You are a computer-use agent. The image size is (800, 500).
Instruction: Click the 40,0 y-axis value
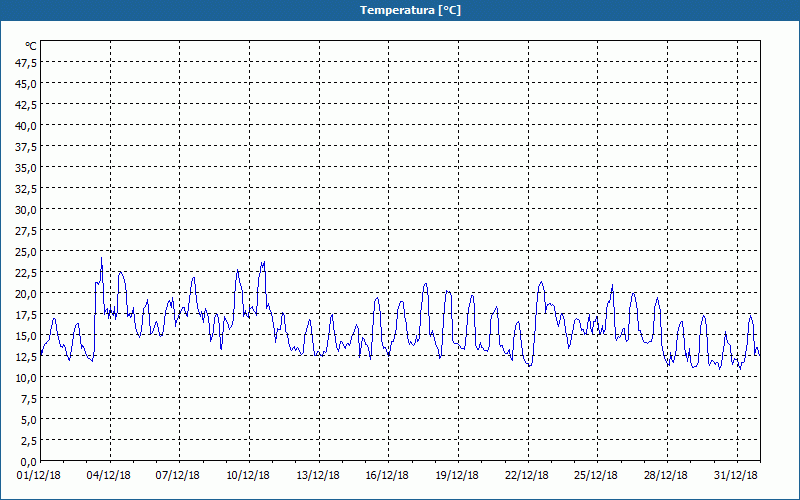point(27,126)
